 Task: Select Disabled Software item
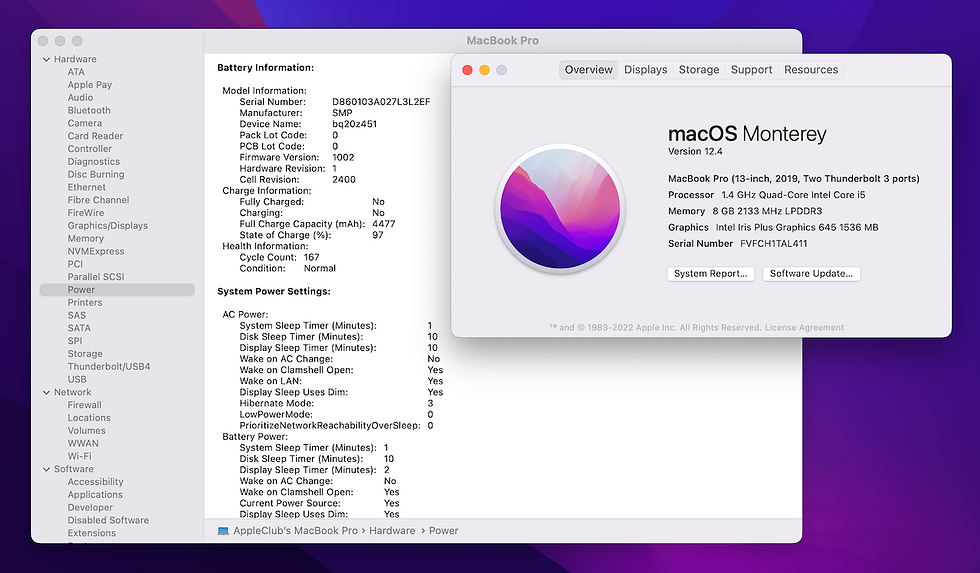click(x=108, y=521)
